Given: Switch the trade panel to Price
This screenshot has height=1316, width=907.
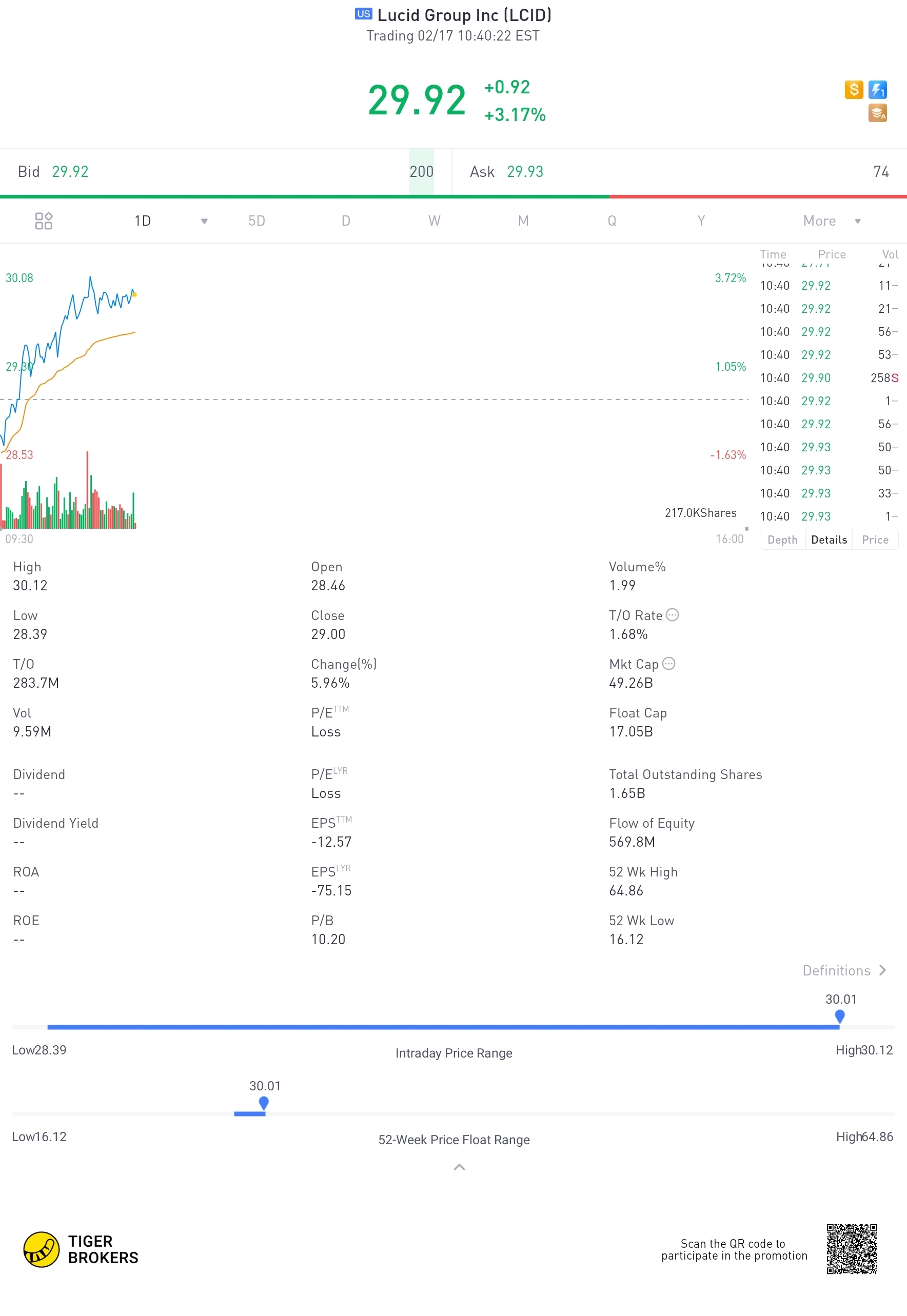Looking at the screenshot, I should coord(875,540).
